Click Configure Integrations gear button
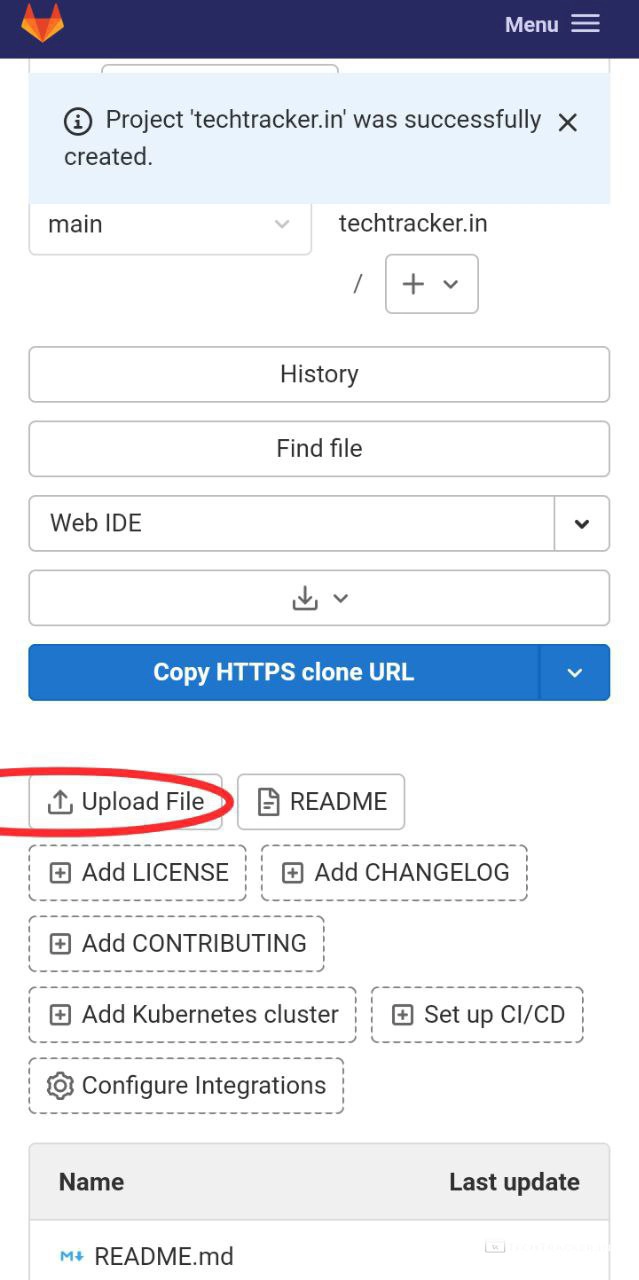The image size is (639, 1280). [186, 1085]
